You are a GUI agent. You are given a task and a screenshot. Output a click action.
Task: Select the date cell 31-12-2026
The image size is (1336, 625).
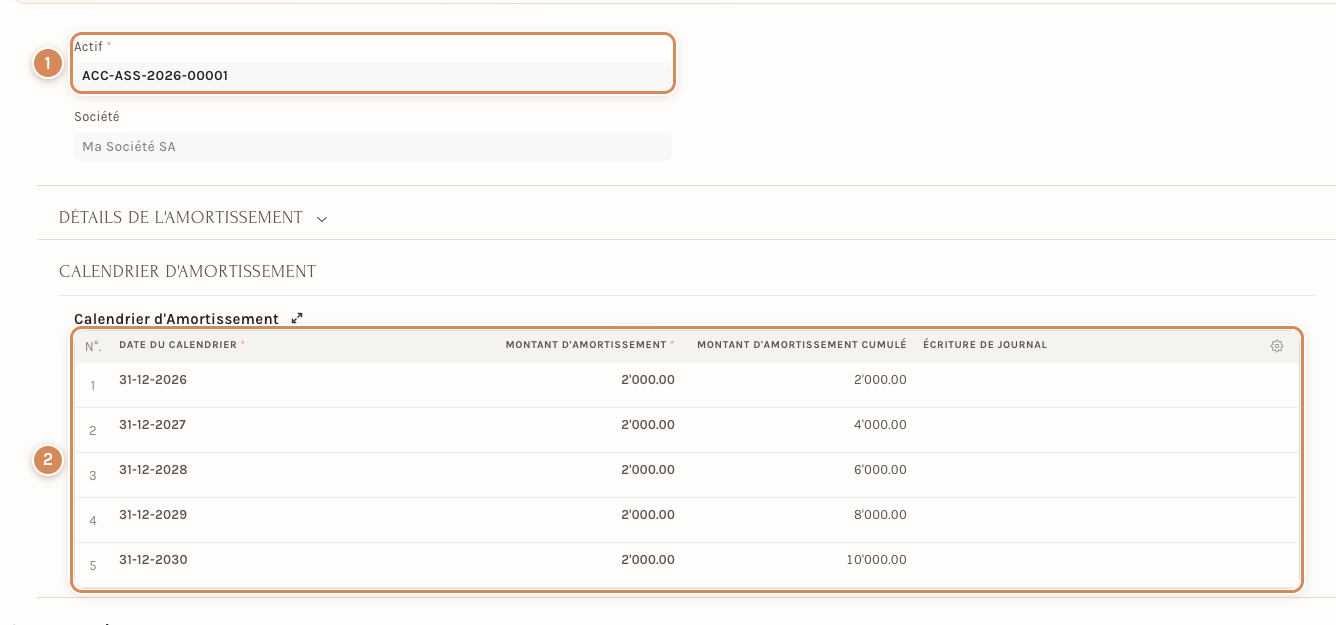(x=153, y=380)
